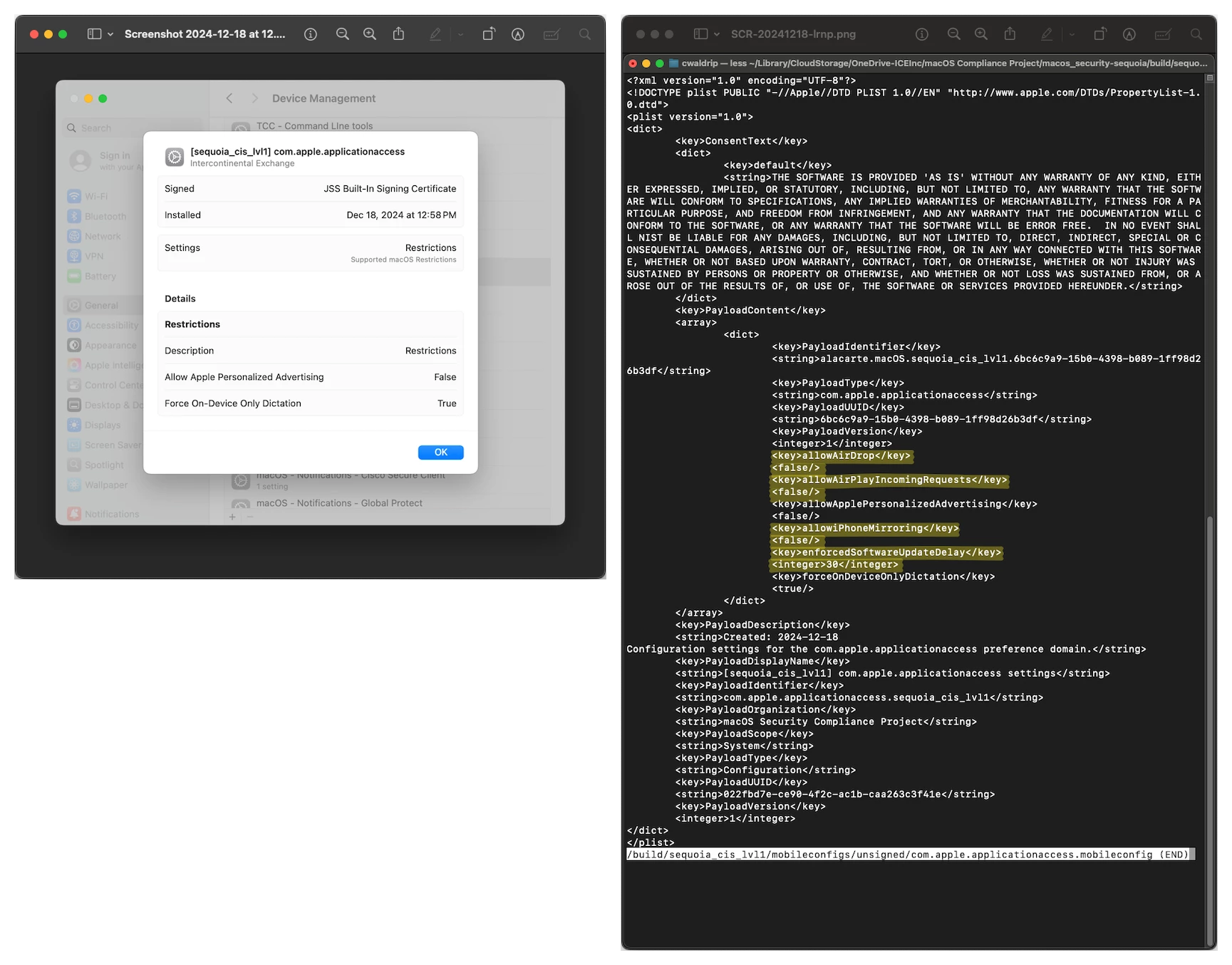Screen dimensions: 1232x965
Task: Click forceOnDeviceOnlyDictation key in terminal
Action: click(884, 577)
